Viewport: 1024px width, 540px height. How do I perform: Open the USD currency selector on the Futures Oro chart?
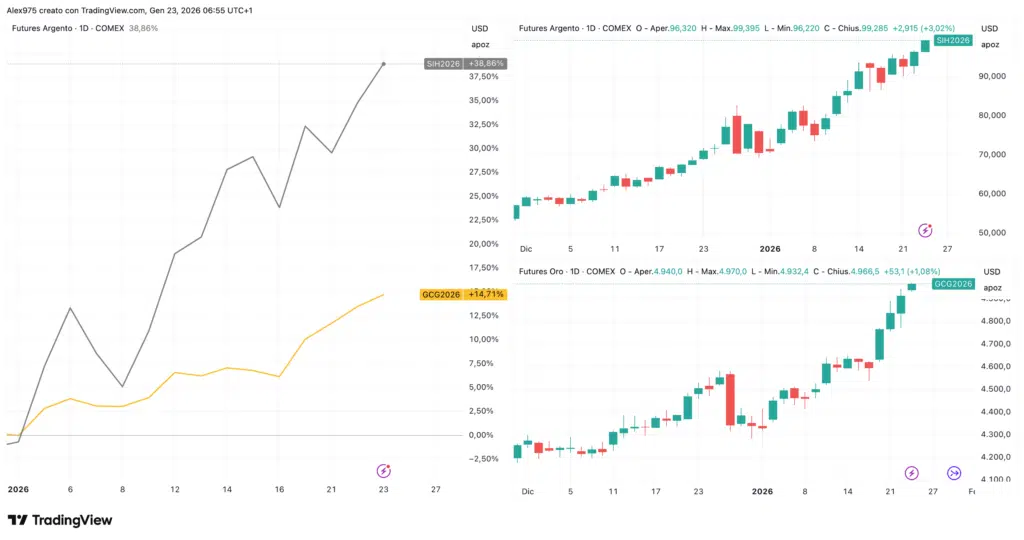click(x=991, y=272)
